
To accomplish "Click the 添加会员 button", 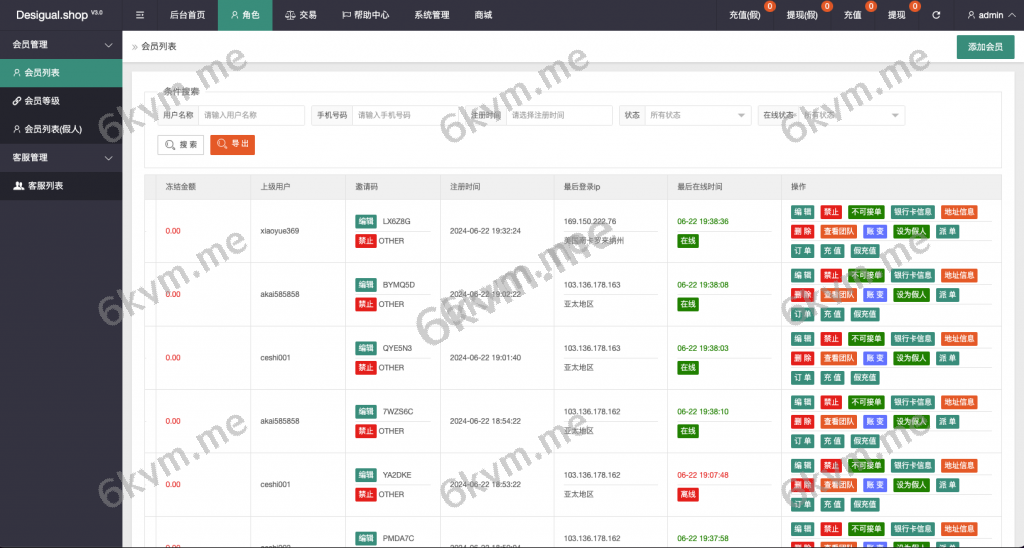I will point(985,47).
